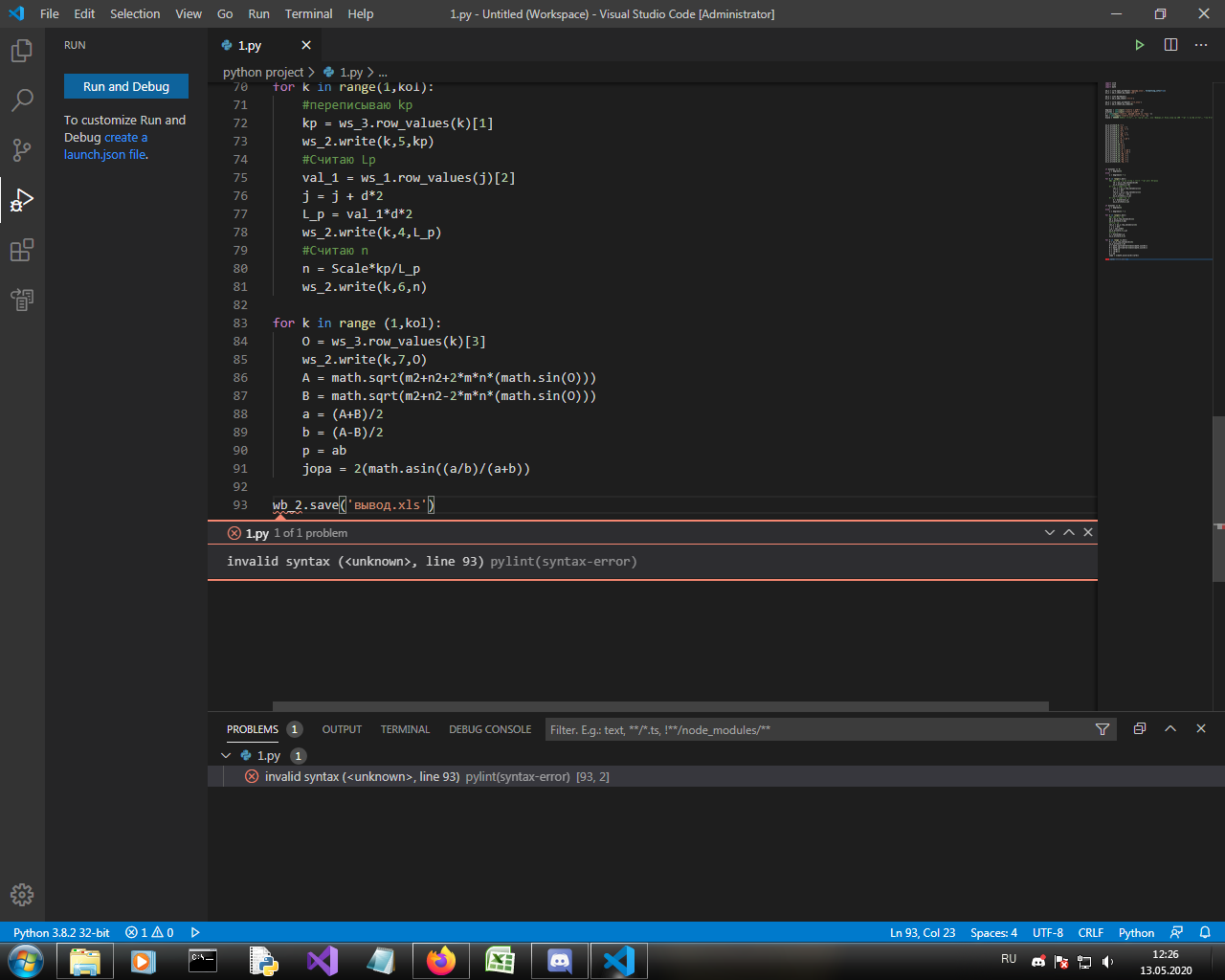Click the create a launch.json file link

coord(105,145)
